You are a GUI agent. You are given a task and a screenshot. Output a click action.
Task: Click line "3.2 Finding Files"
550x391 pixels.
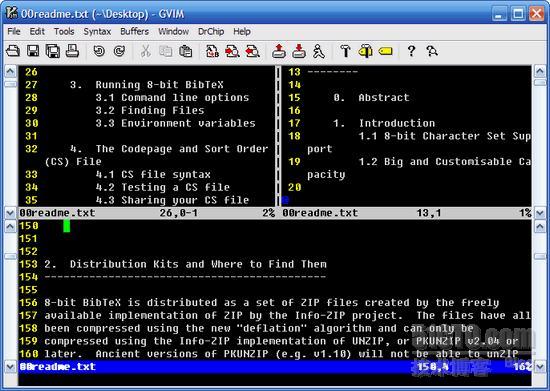(150, 110)
